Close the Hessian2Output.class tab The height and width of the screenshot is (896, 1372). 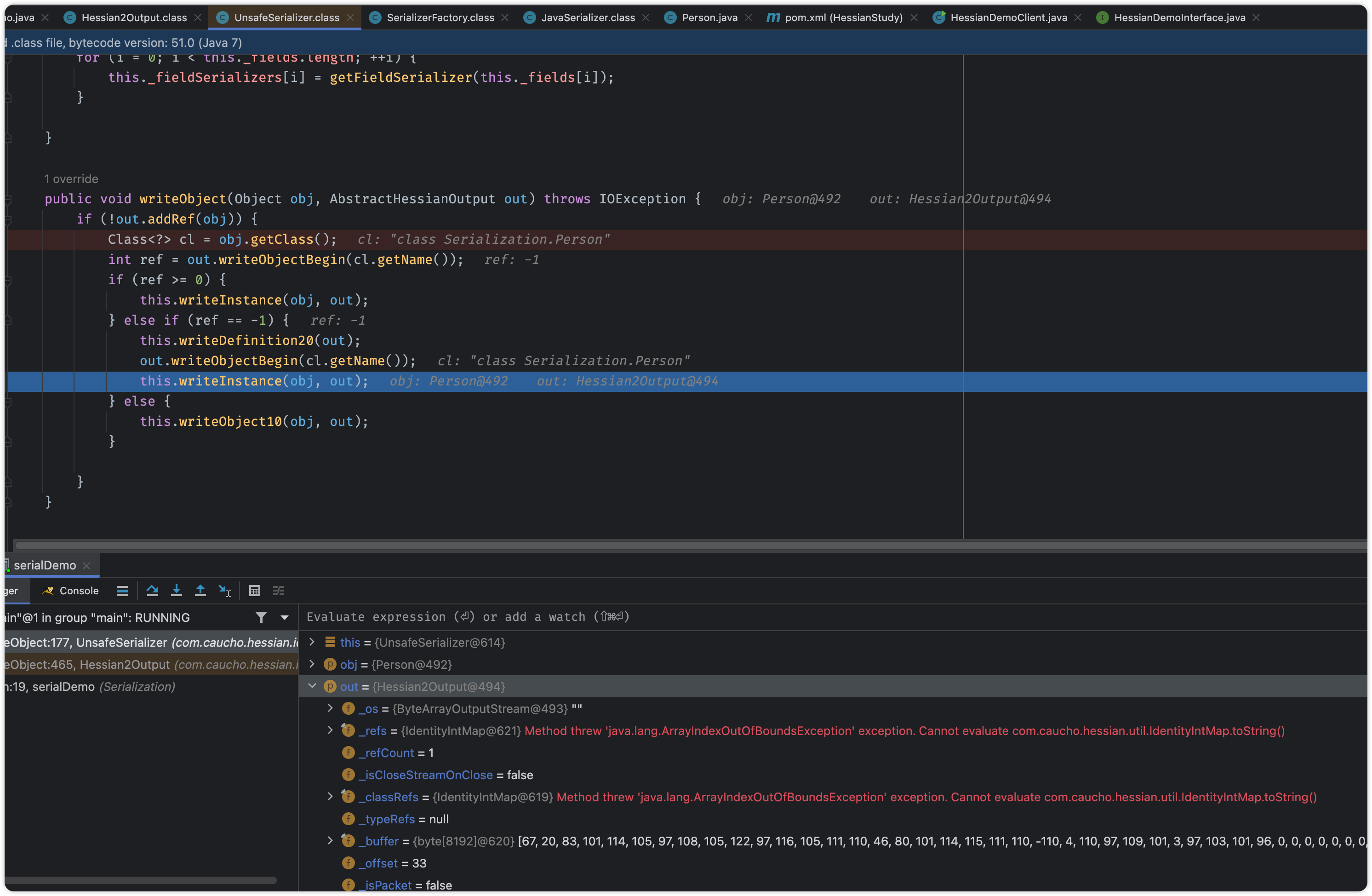pyautogui.click(x=197, y=17)
